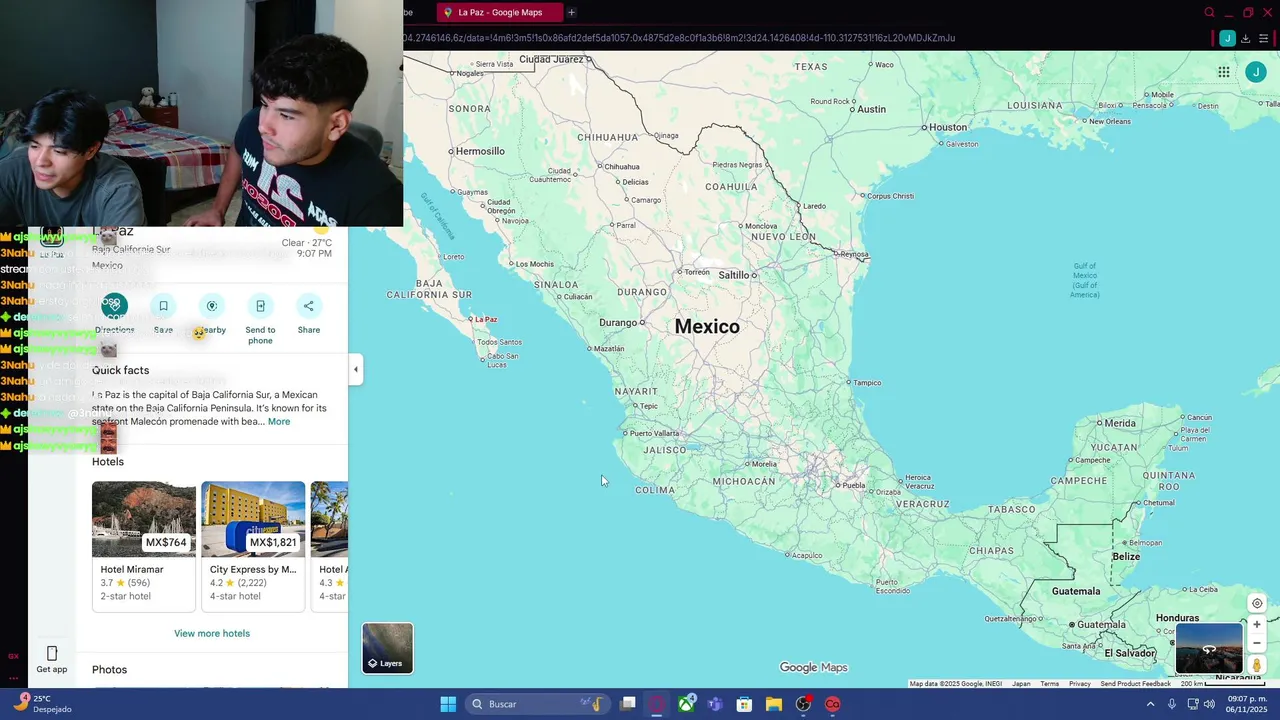Zoom in with the plus button
1280x720 pixels.
click(1257, 625)
